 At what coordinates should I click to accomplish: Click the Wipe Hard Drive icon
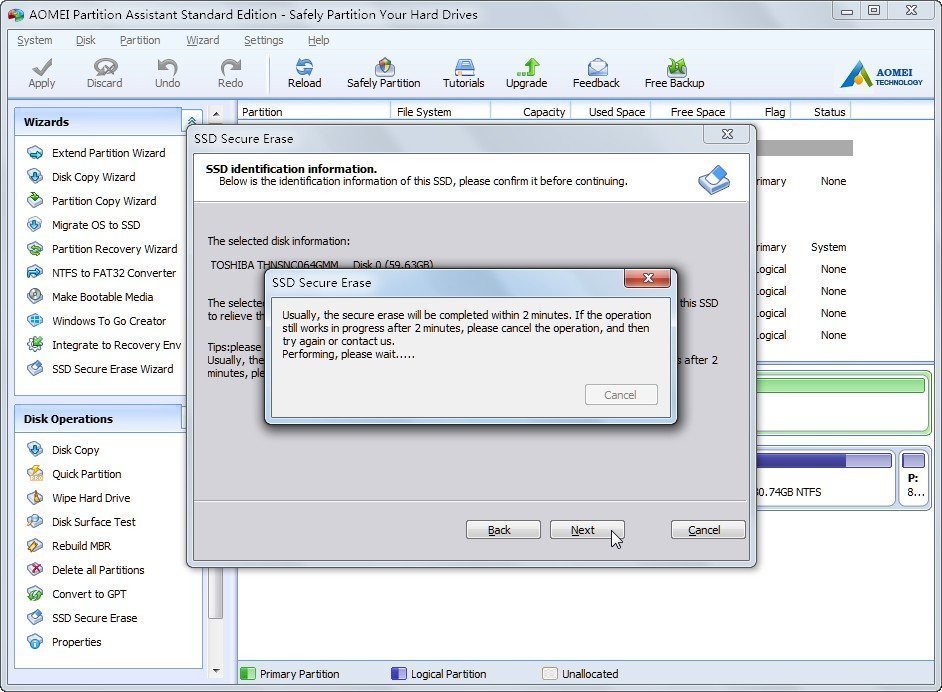pos(35,498)
